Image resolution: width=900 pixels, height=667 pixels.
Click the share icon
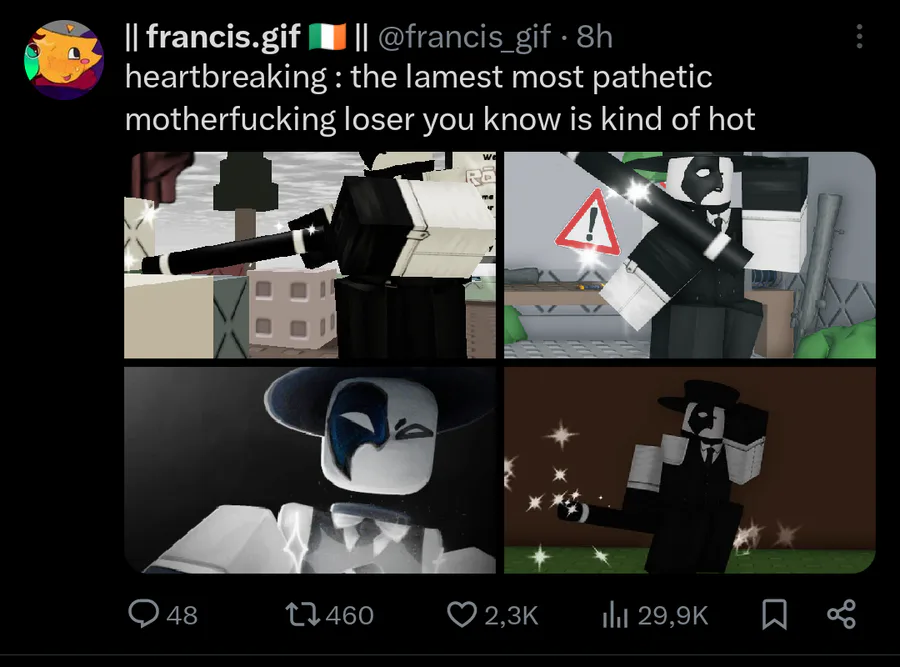coord(841,614)
